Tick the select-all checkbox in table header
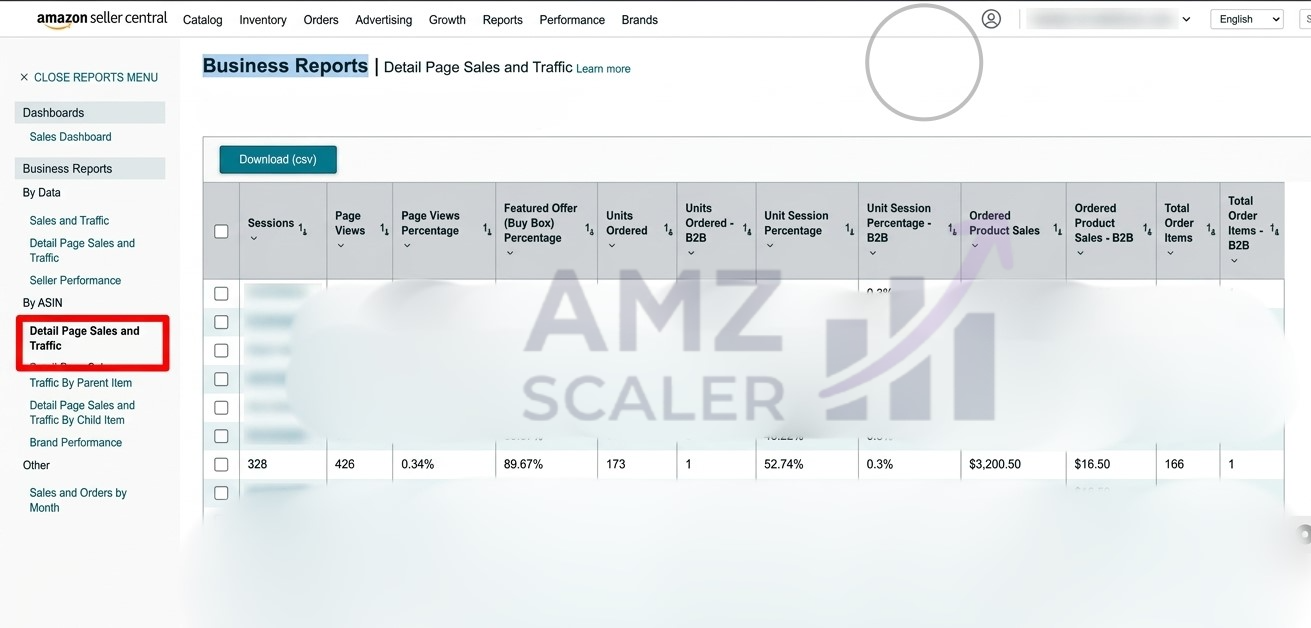1311x628 pixels. [221, 231]
